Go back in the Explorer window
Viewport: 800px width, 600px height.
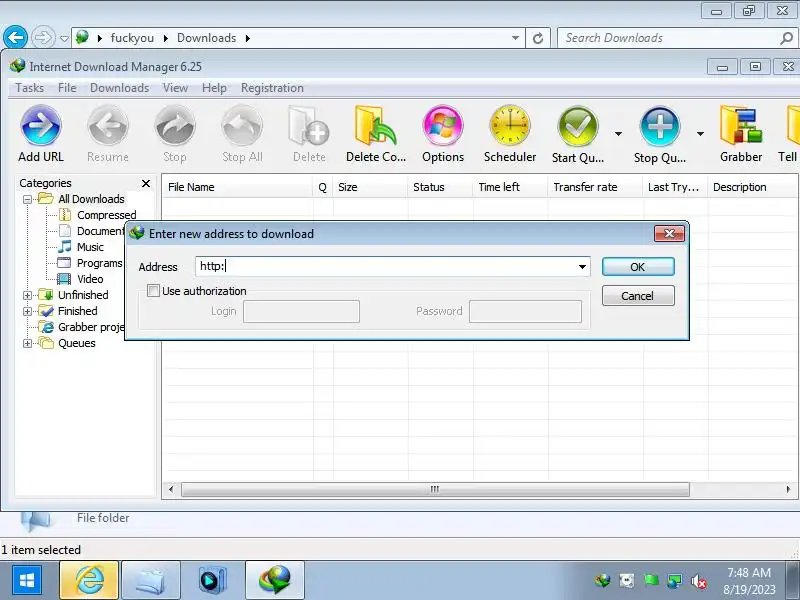click(x=15, y=38)
